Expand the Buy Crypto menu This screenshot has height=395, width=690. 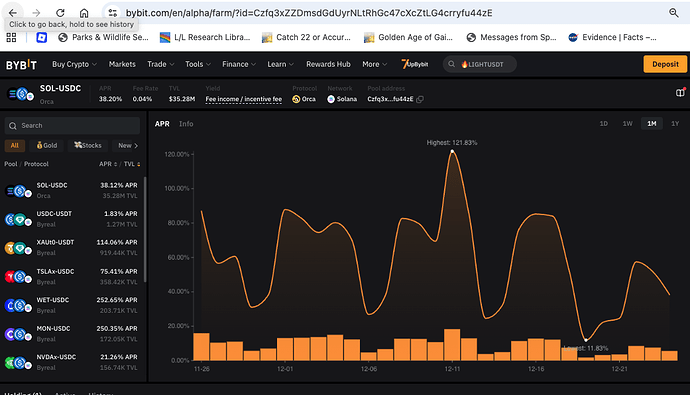(74, 64)
